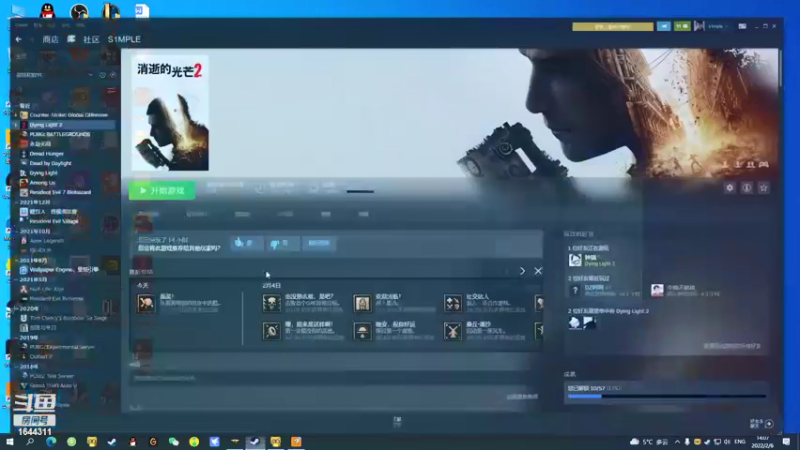Go to next achievements page arrow

click(522, 271)
